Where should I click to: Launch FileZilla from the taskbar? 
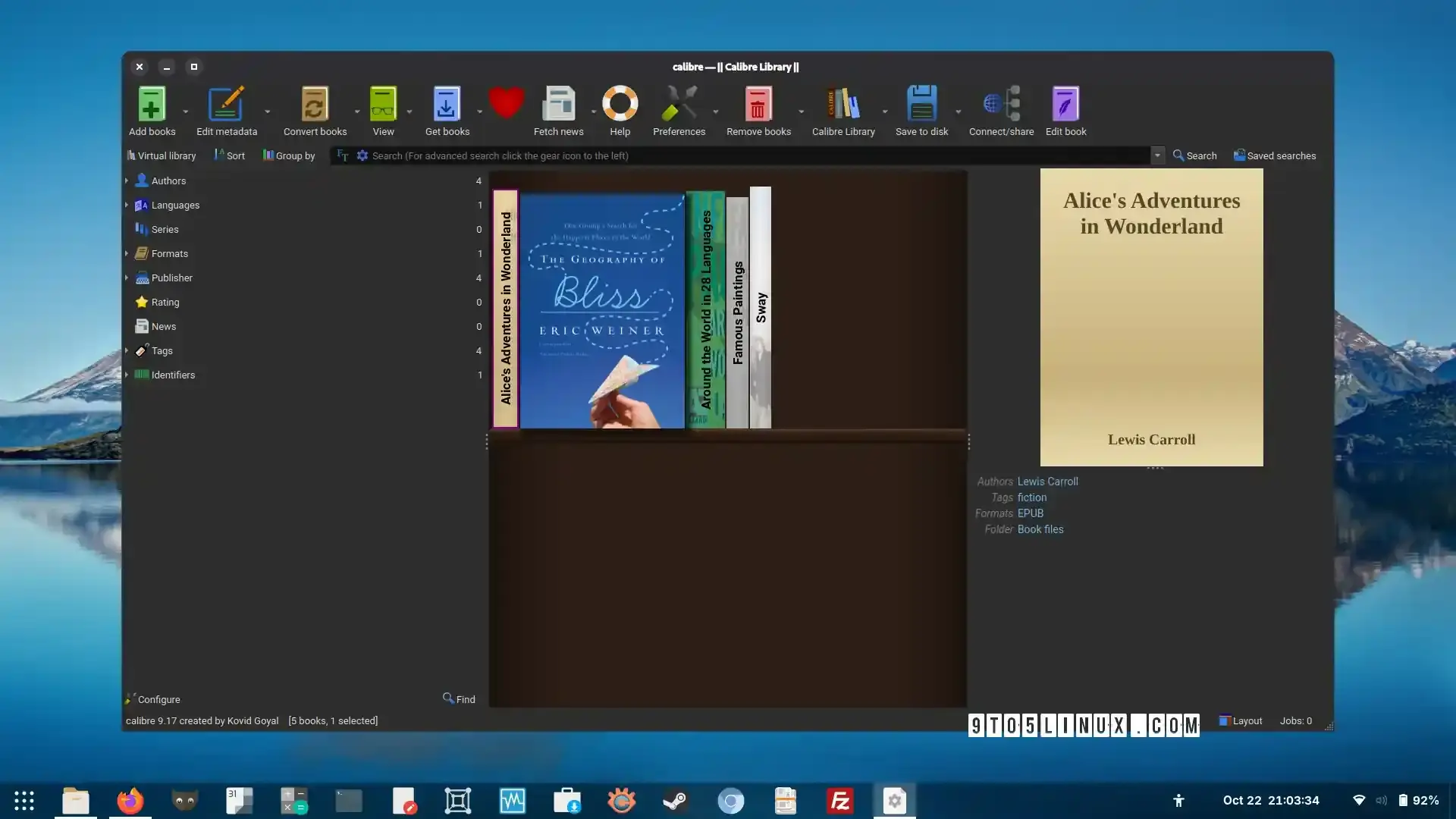[x=839, y=801]
